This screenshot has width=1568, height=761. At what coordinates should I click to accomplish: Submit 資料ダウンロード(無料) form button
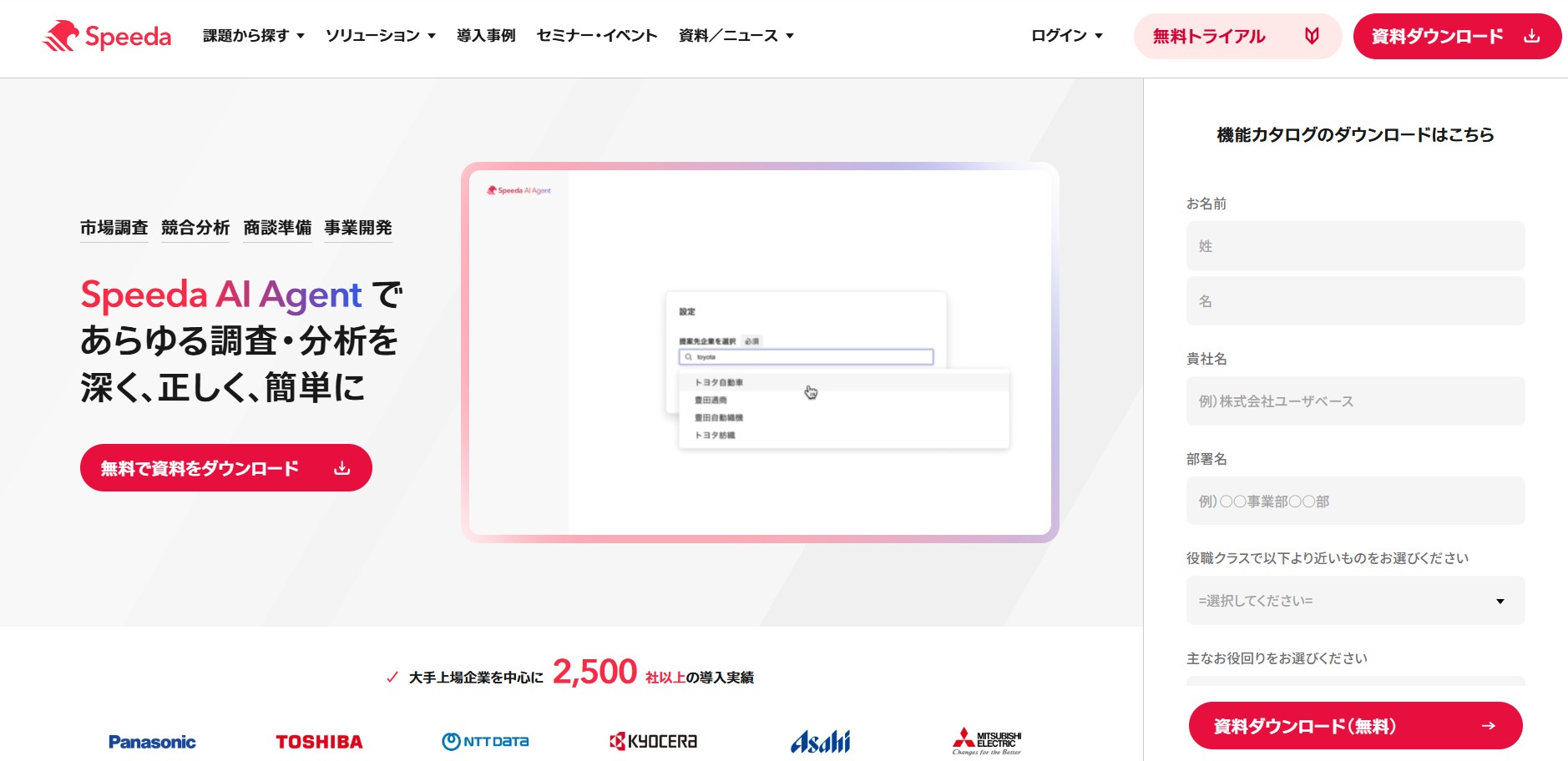point(1355,726)
